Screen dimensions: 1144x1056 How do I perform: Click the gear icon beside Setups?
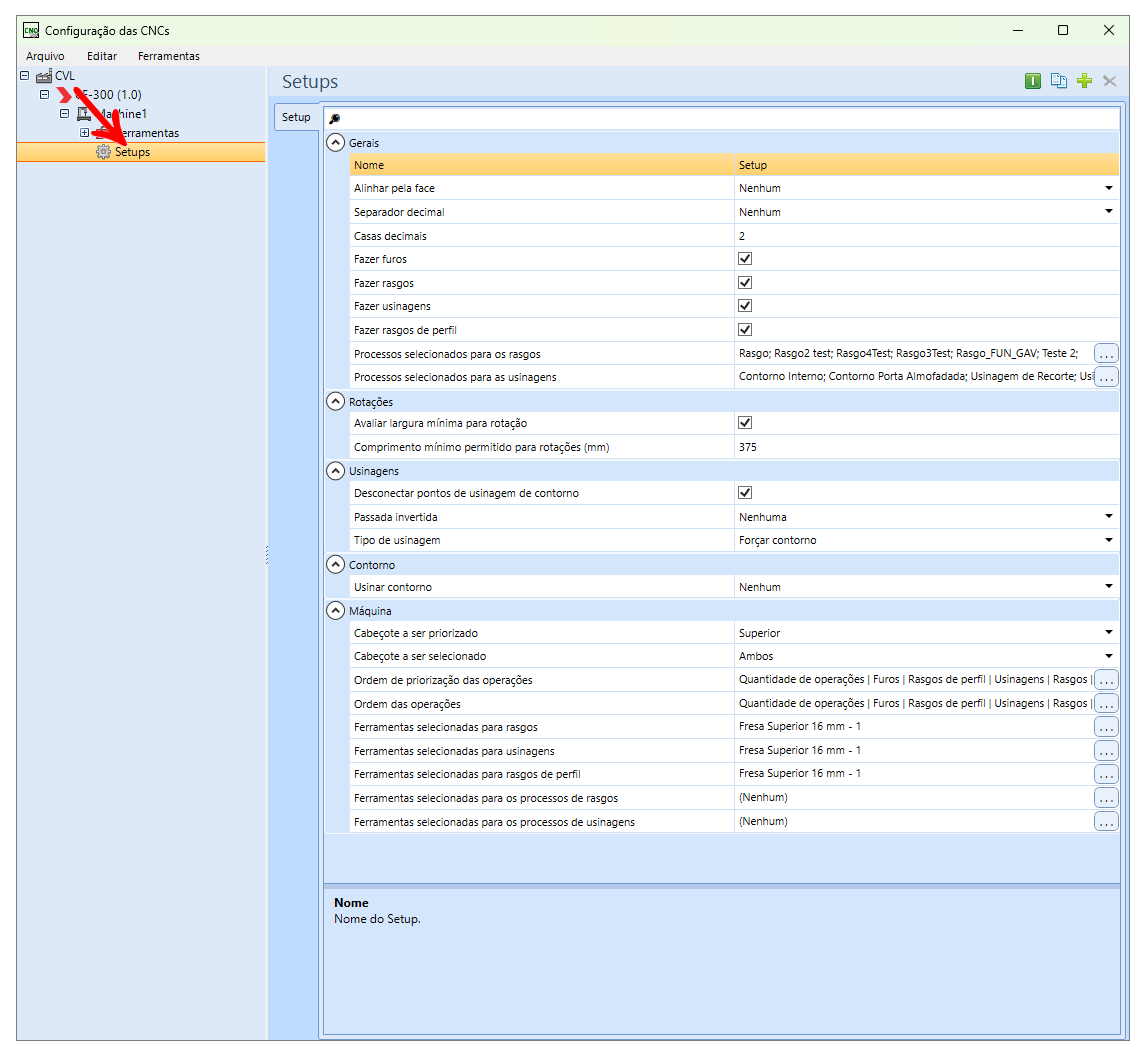click(104, 152)
